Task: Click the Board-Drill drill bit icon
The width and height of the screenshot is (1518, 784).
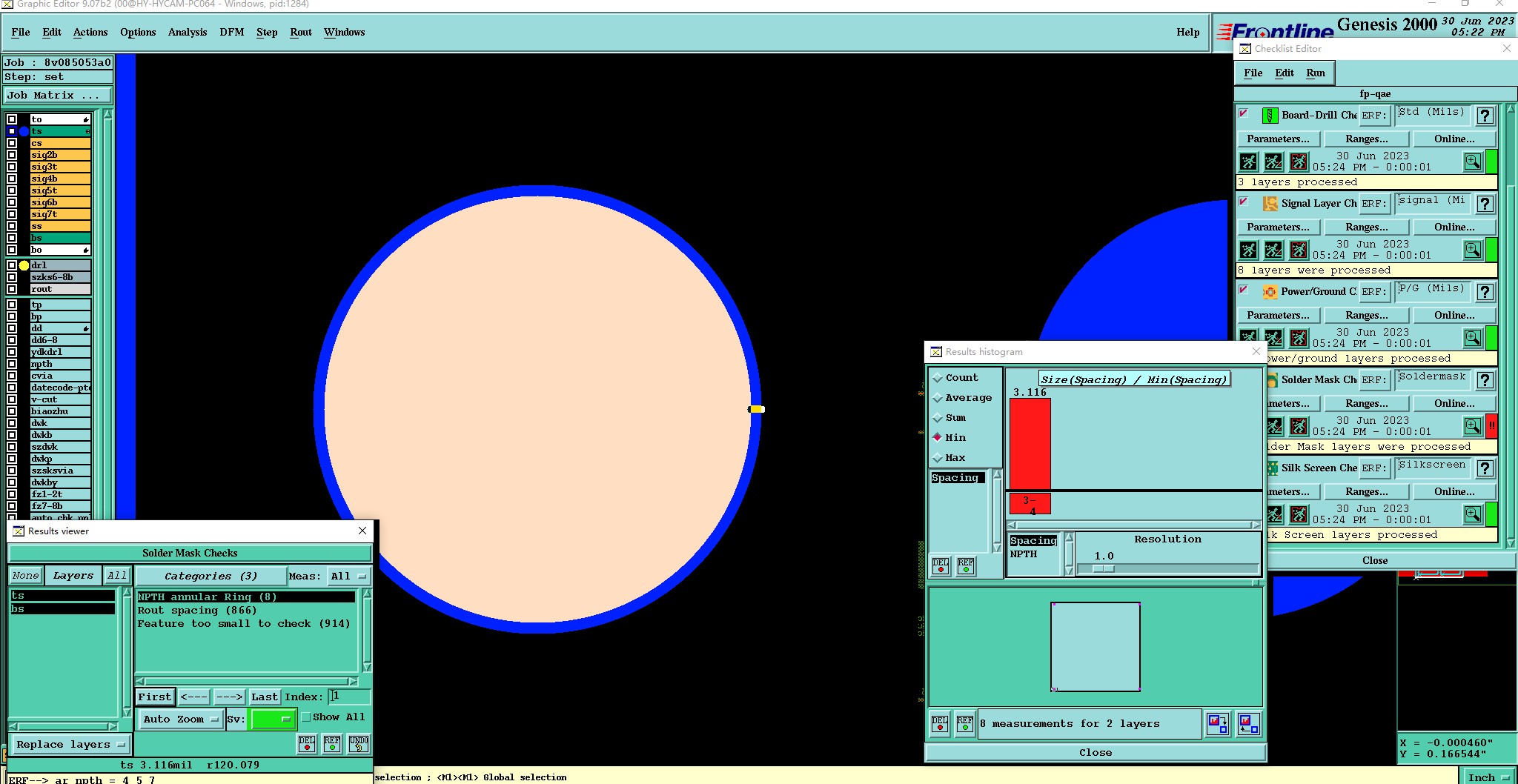Action: point(1270,116)
